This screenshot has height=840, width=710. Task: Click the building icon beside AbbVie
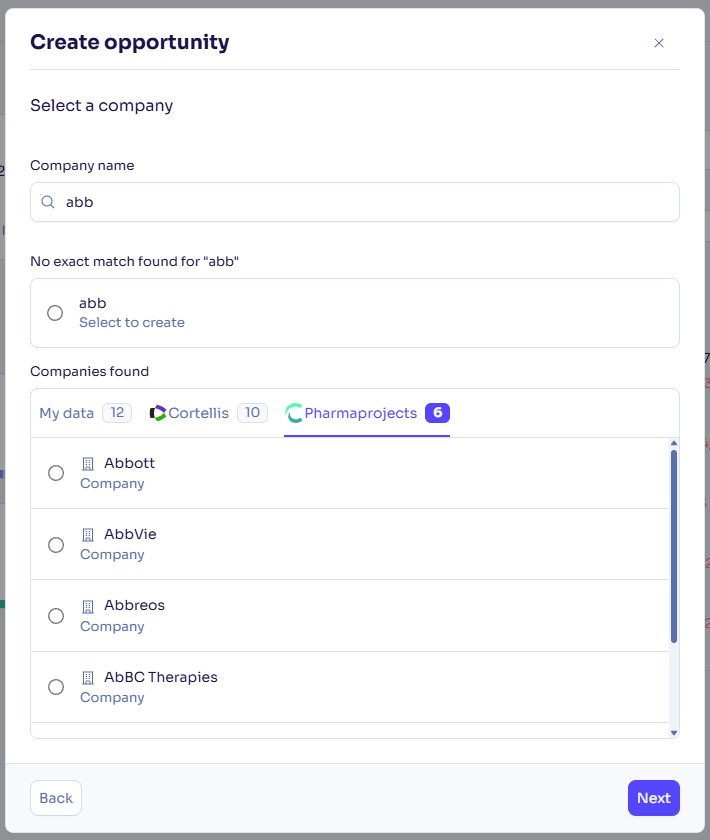coord(88,535)
